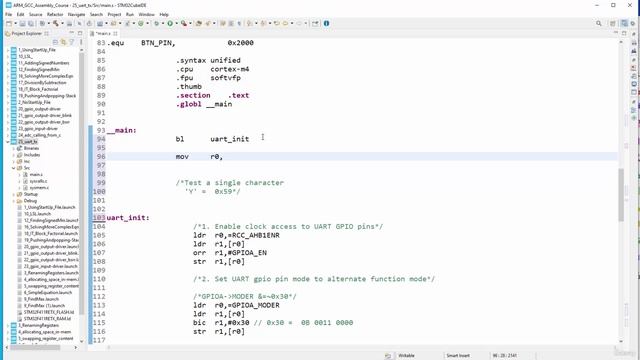This screenshot has width=640, height=360.
Task: Click the Search magnifier in toolbar
Action: pos(598,24)
